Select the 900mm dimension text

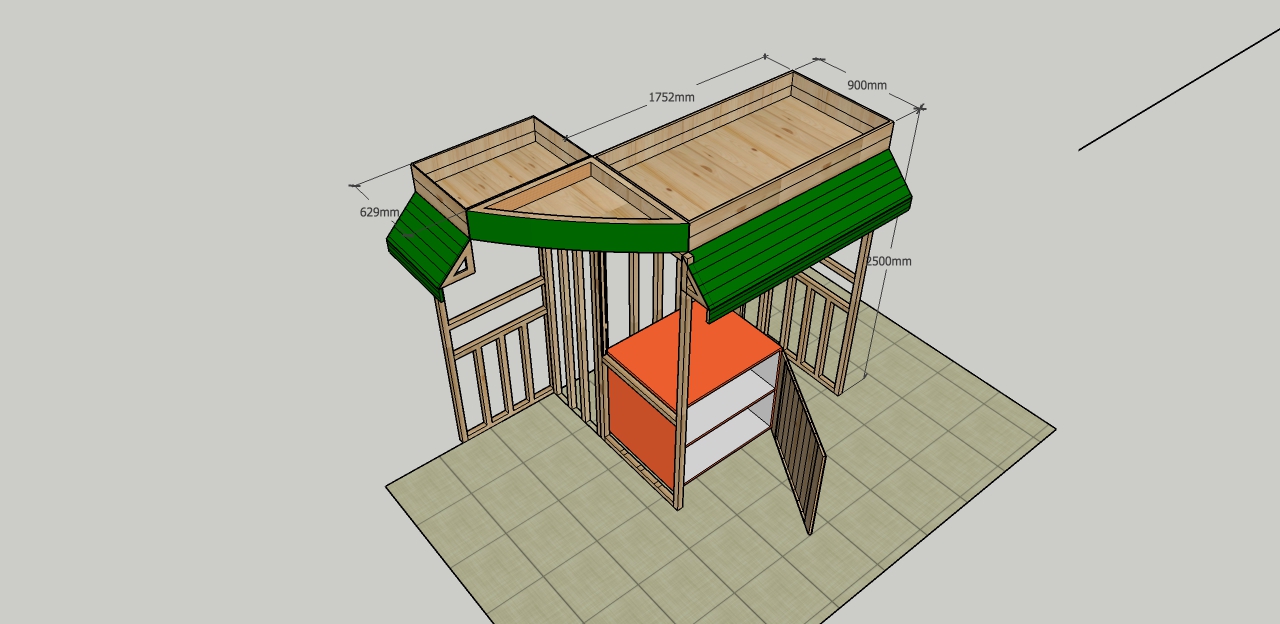pyautogui.click(x=867, y=85)
